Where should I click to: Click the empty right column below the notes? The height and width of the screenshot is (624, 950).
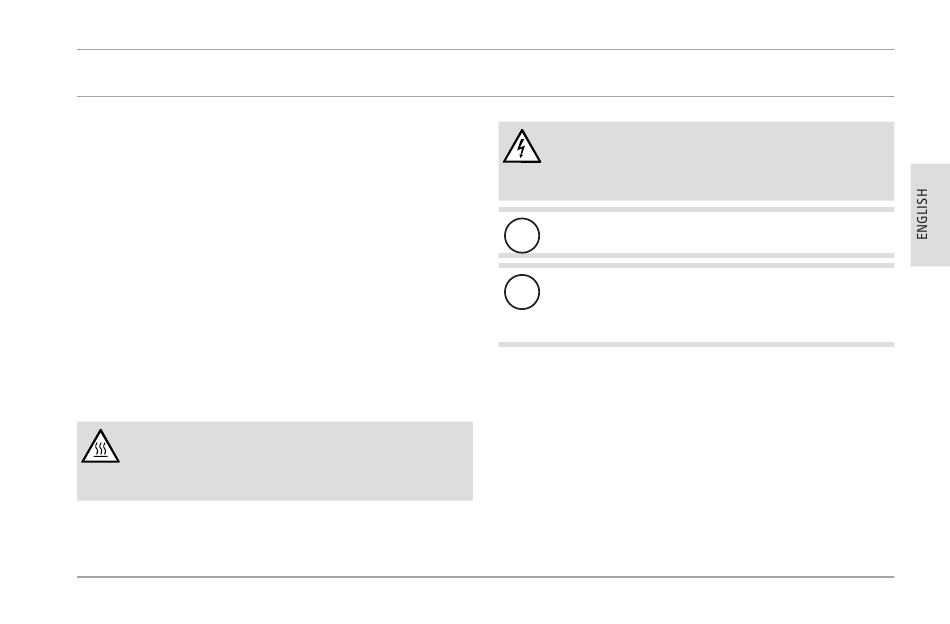(x=696, y=460)
